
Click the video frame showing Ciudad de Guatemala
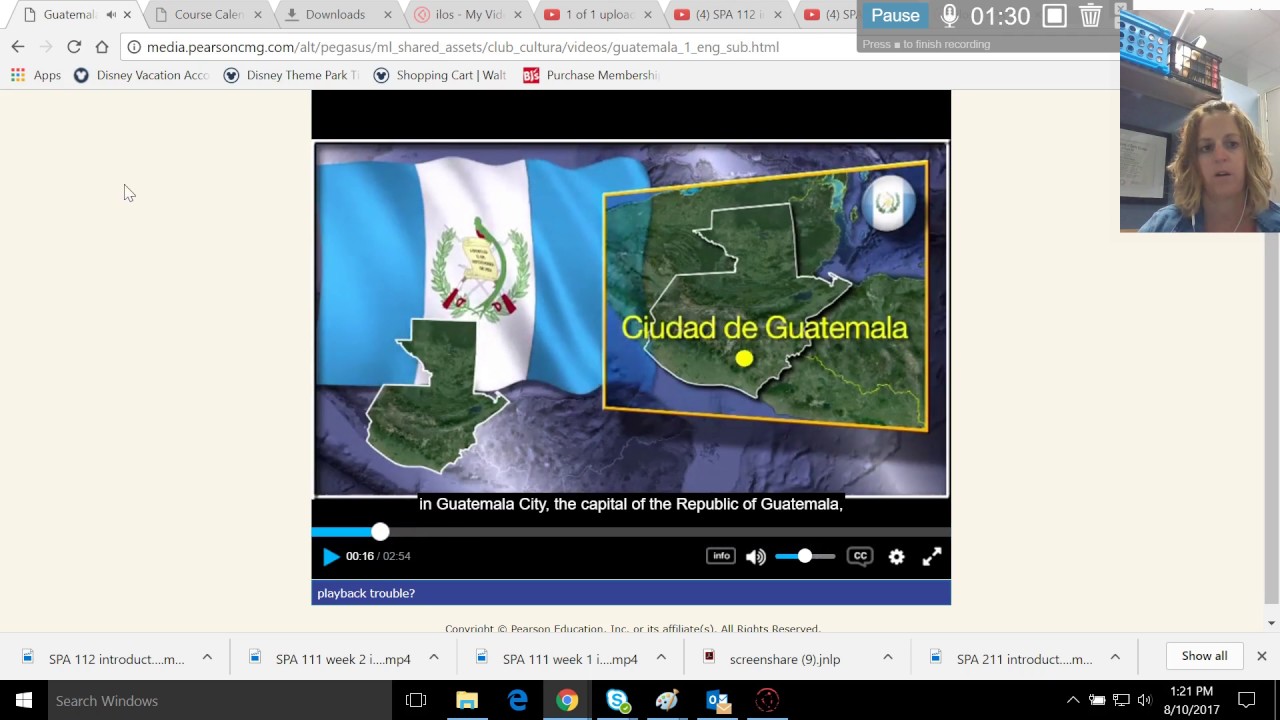pyautogui.click(x=631, y=319)
